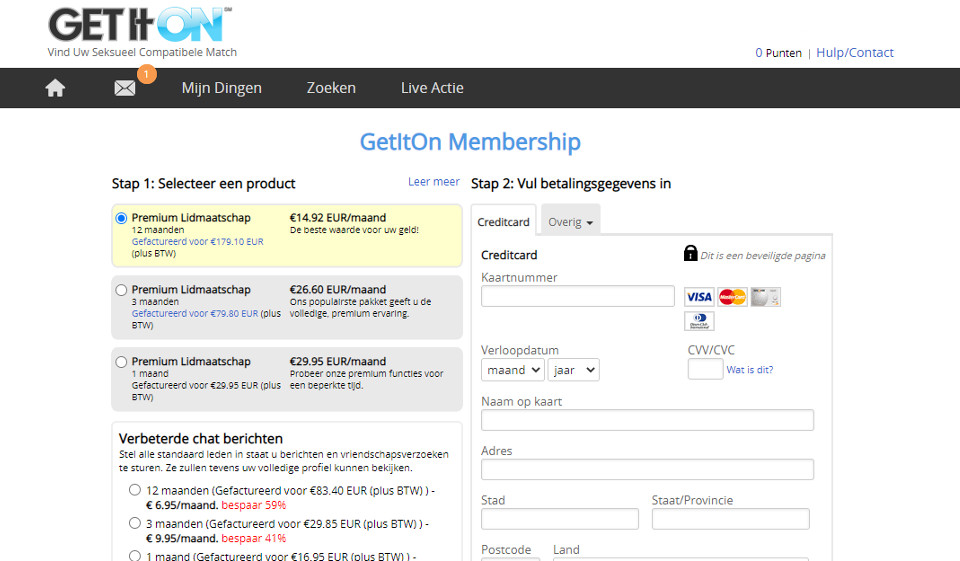Screen dimensions: 960x561
Task: Open the jaar expiry dropdown
Action: (x=573, y=370)
